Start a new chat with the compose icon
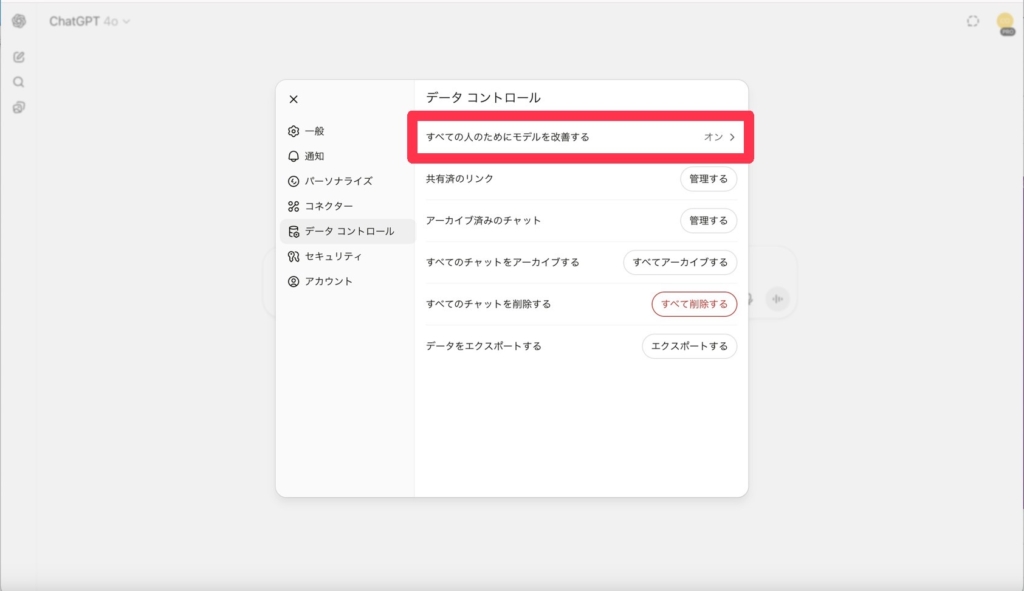This screenshot has width=1024, height=591. coord(19,57)
